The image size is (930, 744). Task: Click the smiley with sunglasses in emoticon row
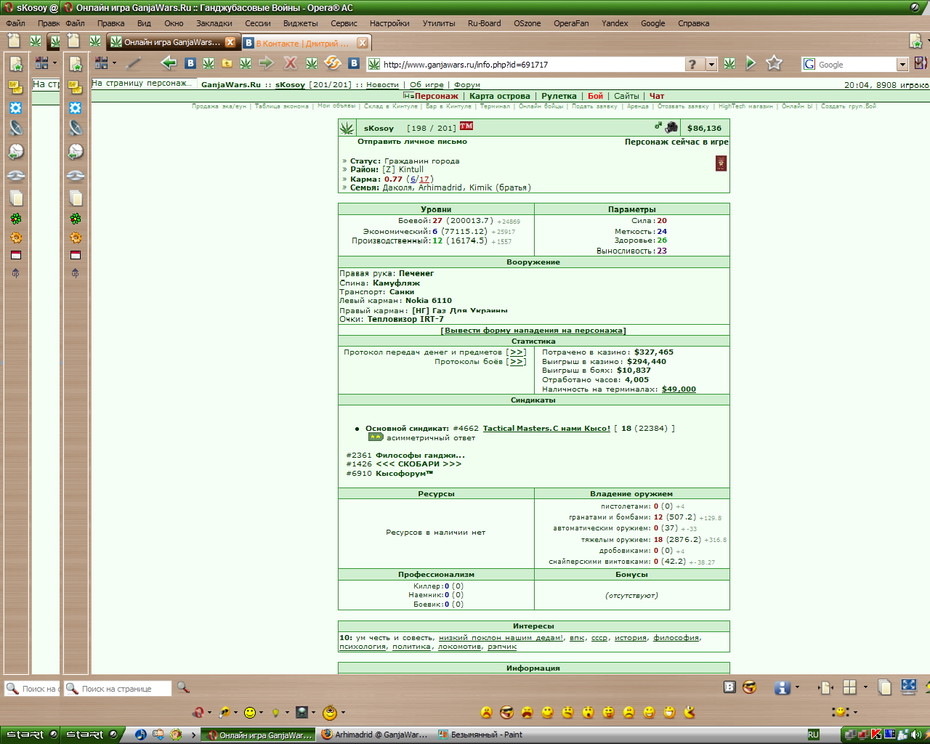click(507, 712)
